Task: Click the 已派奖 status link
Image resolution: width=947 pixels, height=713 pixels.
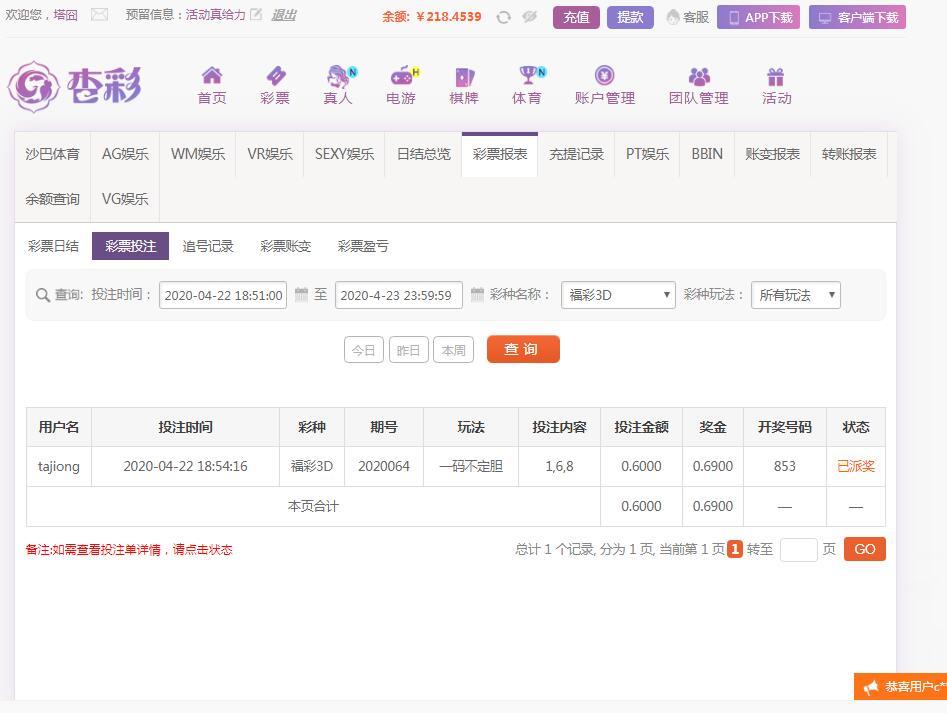Action: (x=855, y=466)
